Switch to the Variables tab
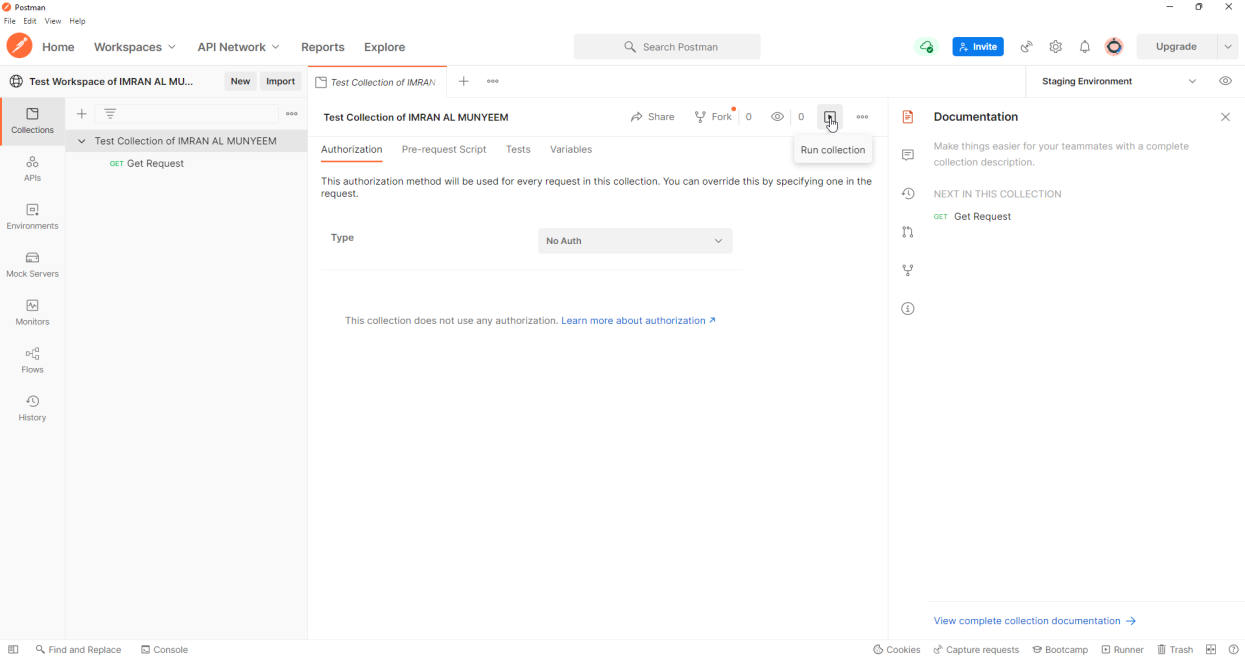 (x=571, y=149)
